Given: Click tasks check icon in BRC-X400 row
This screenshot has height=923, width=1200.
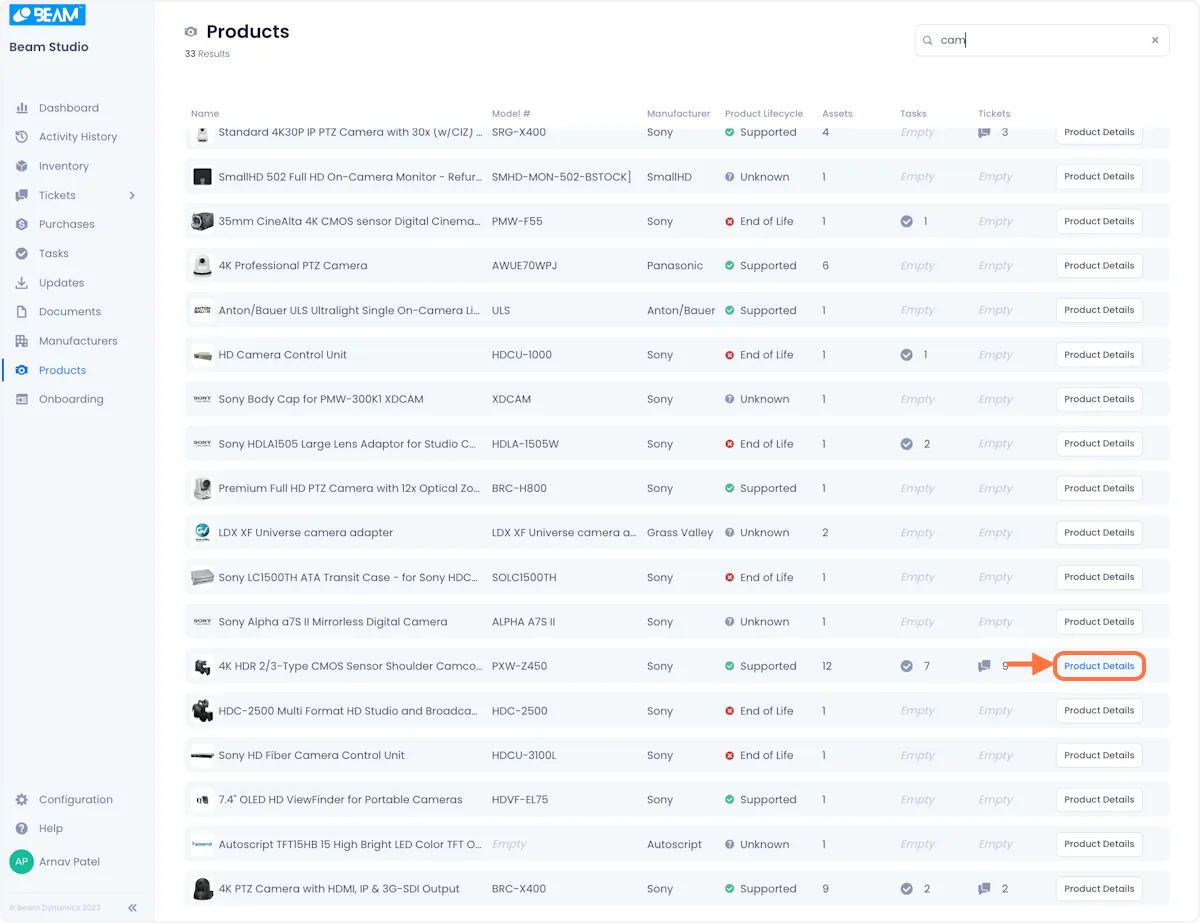Looking at the screenshot, I should click(x=906, y=889).
